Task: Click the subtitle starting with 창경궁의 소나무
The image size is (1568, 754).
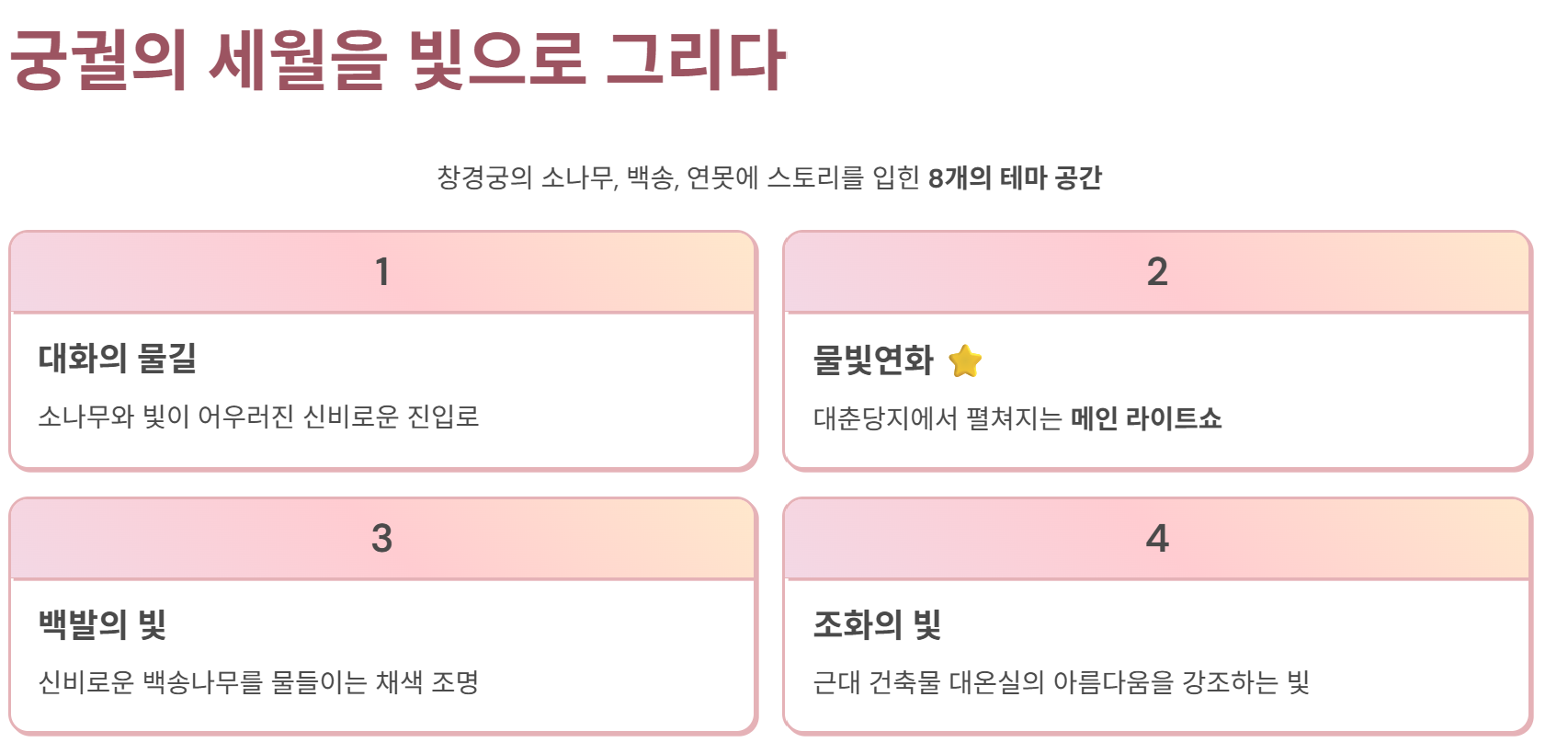Action: point(769,177)
